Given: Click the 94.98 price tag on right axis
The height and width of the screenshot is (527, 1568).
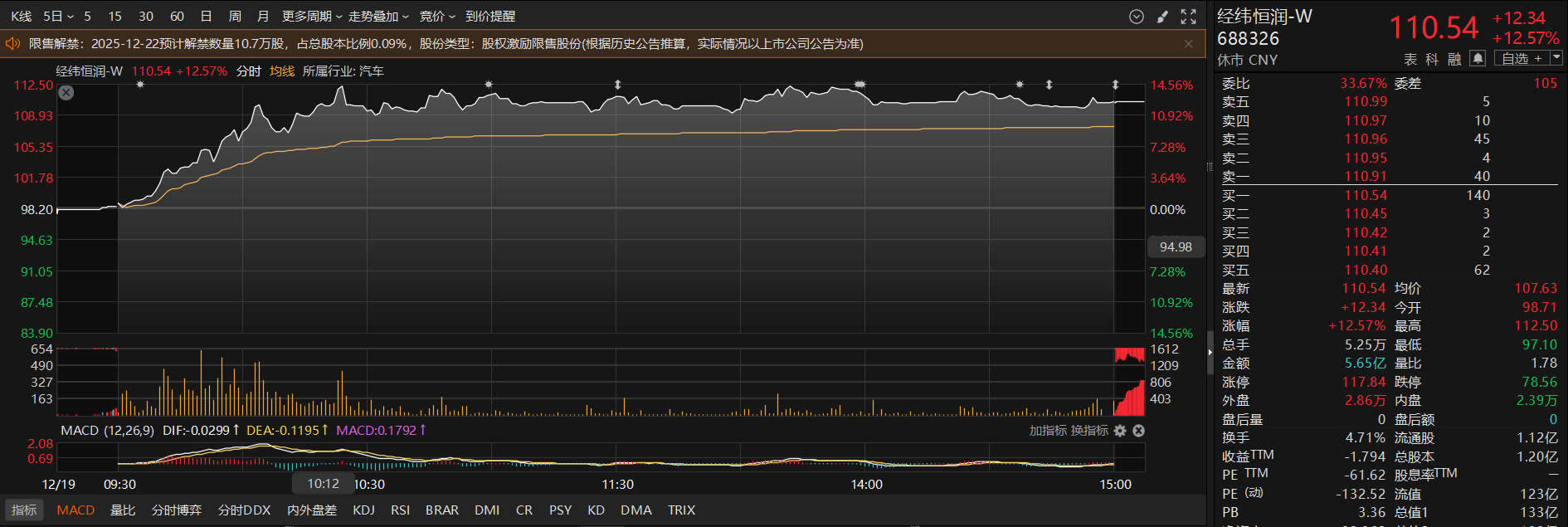Looking at the screenshot, I should pyautogui.click(x=1176, y=246).
